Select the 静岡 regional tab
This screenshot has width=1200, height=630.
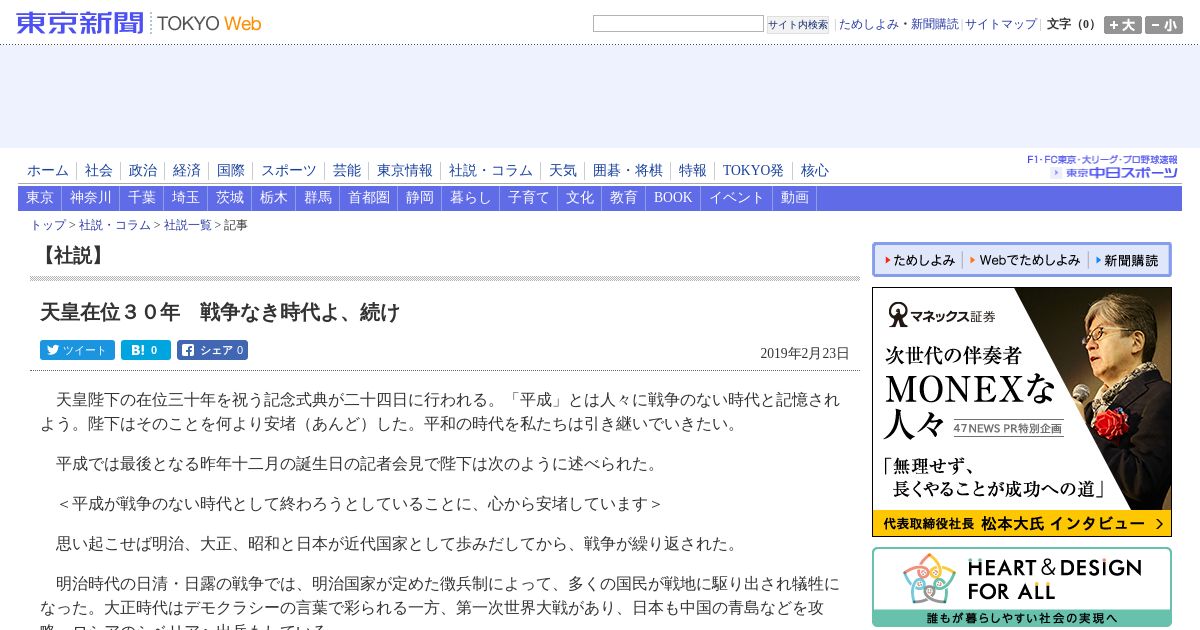420,198
